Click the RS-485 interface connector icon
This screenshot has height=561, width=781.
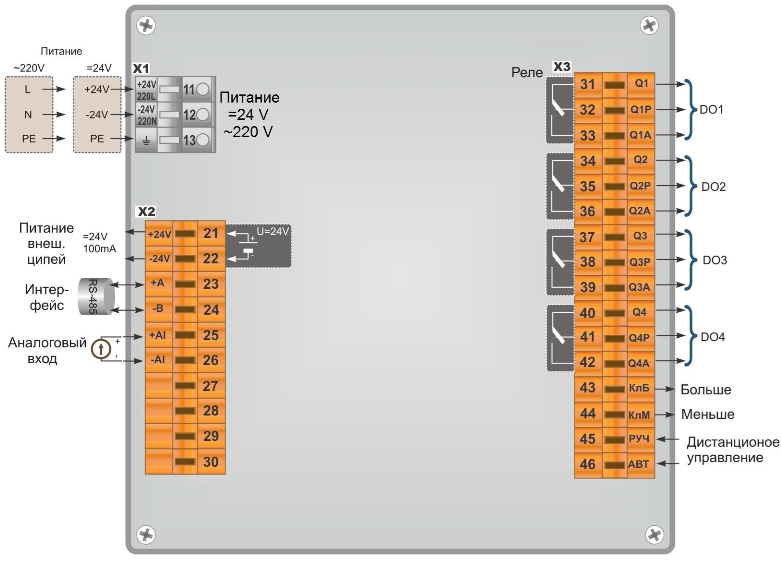[96, 296]
